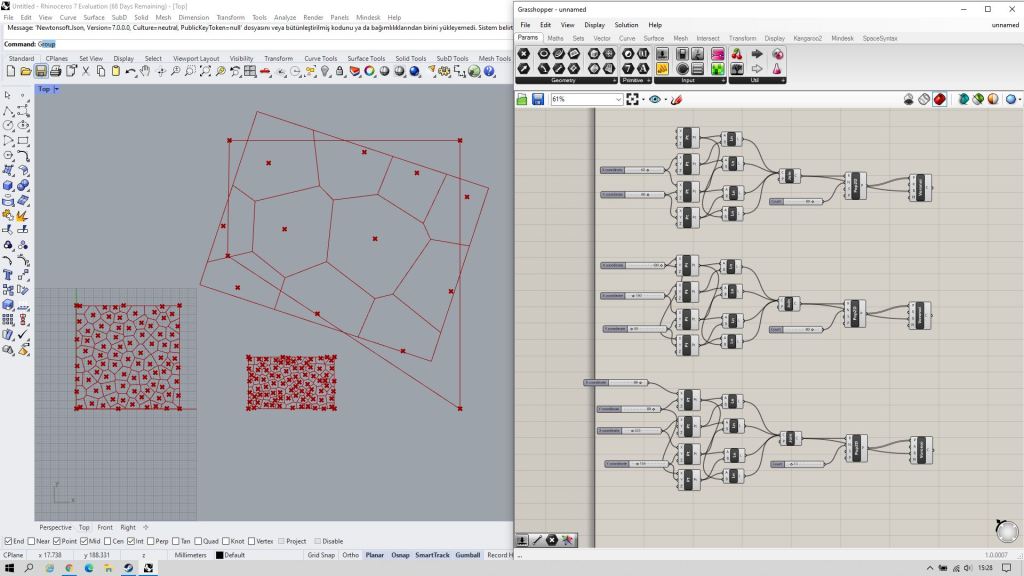Open the Top viewport title dropdown arrow
This screenshot has width=1024, height=576.
pos(56,89)
